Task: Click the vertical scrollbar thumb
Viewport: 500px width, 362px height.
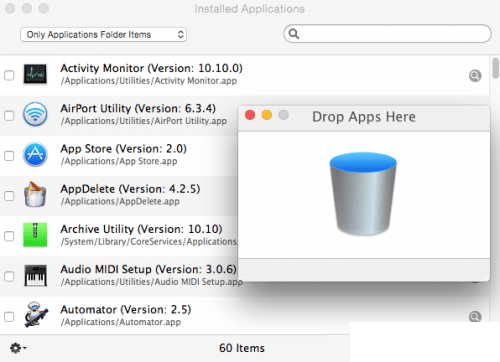Action: click(x=496, y=68)
